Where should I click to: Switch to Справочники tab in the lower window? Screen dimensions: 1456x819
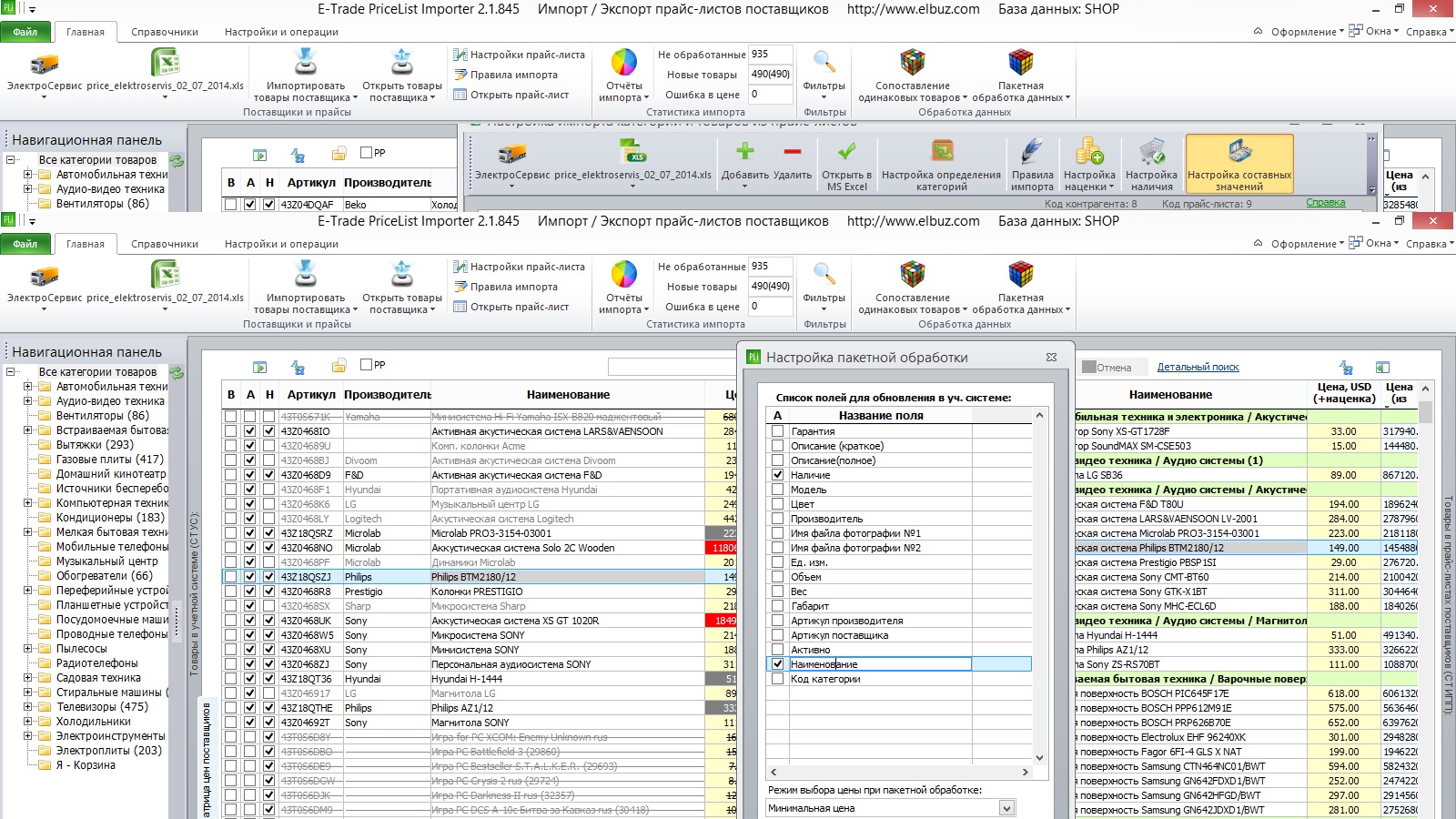click(165, 244)
